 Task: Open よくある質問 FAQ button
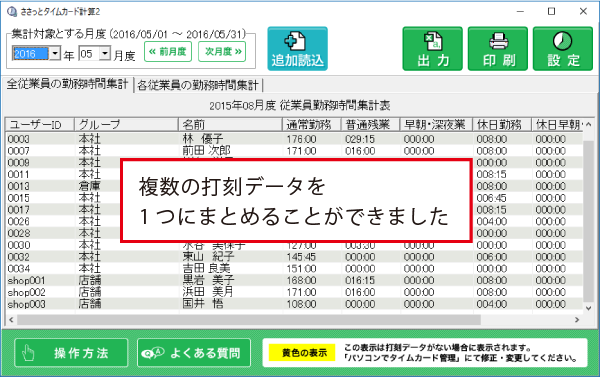pyautogui.click(x=194, y=353)
